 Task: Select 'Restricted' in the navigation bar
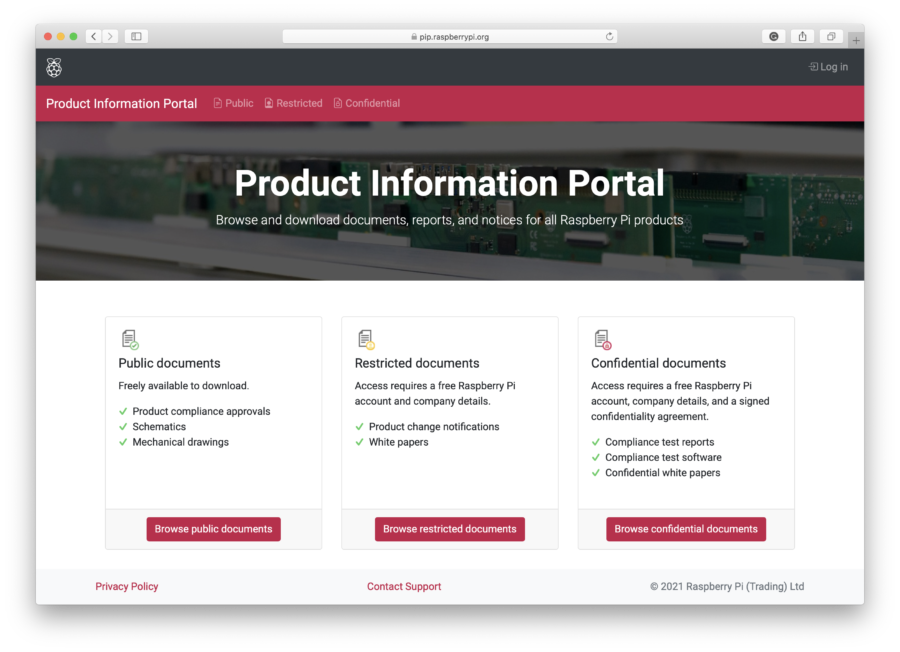click(299, 102)
